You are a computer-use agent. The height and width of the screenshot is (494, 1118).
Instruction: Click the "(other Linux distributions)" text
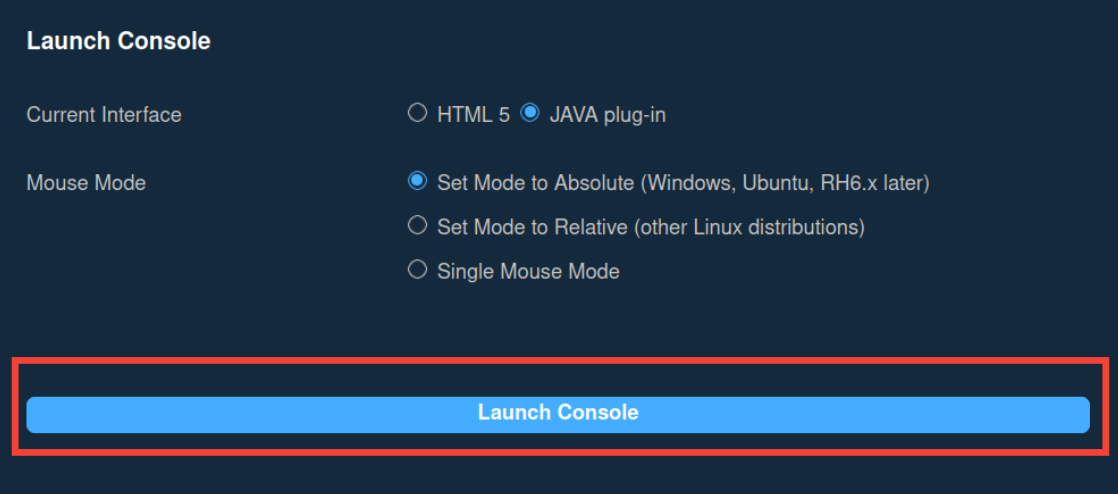tap(749, 227)
